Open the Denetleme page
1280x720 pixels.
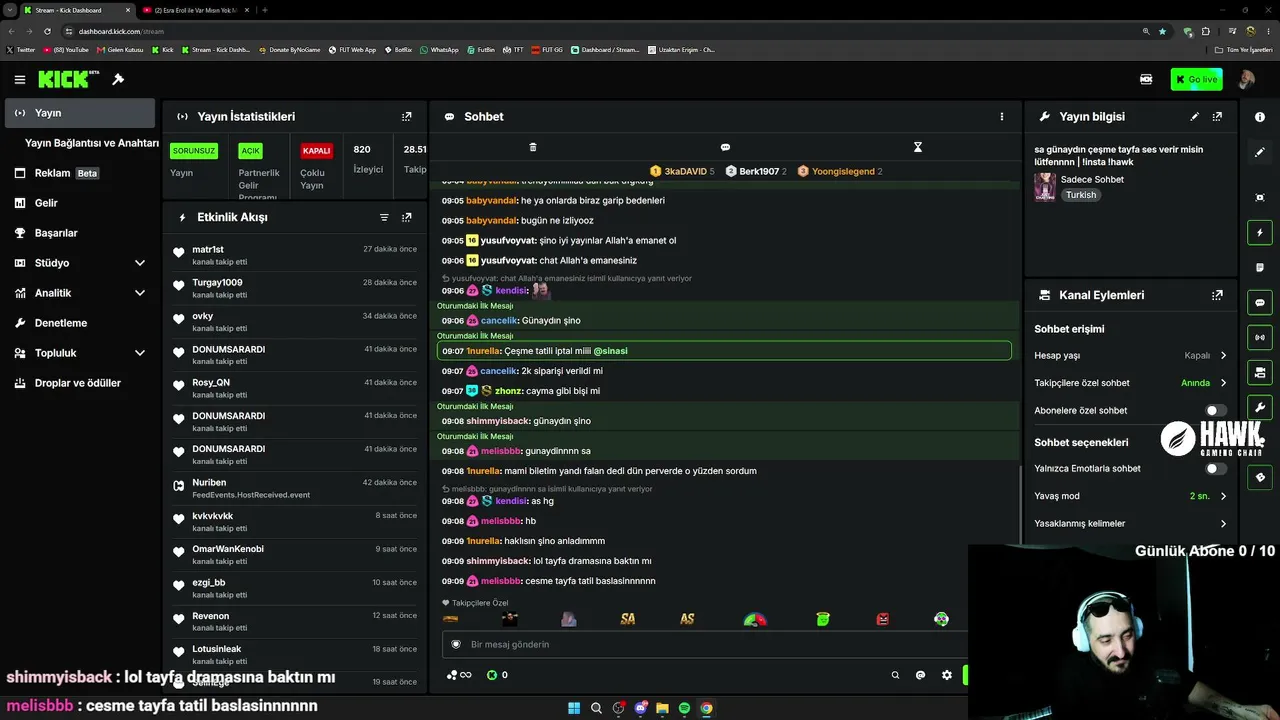pos(81,323)
